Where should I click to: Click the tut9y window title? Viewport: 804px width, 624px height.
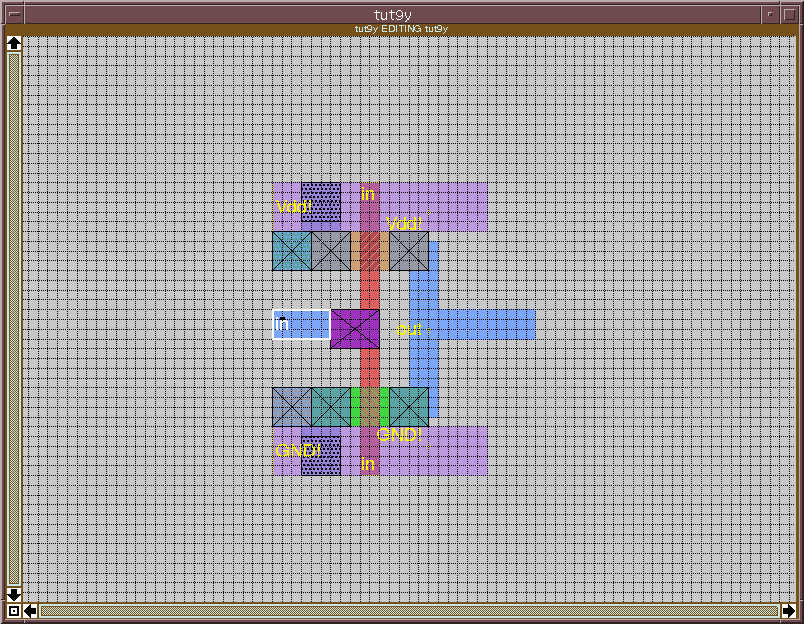(x=393, y=14)
